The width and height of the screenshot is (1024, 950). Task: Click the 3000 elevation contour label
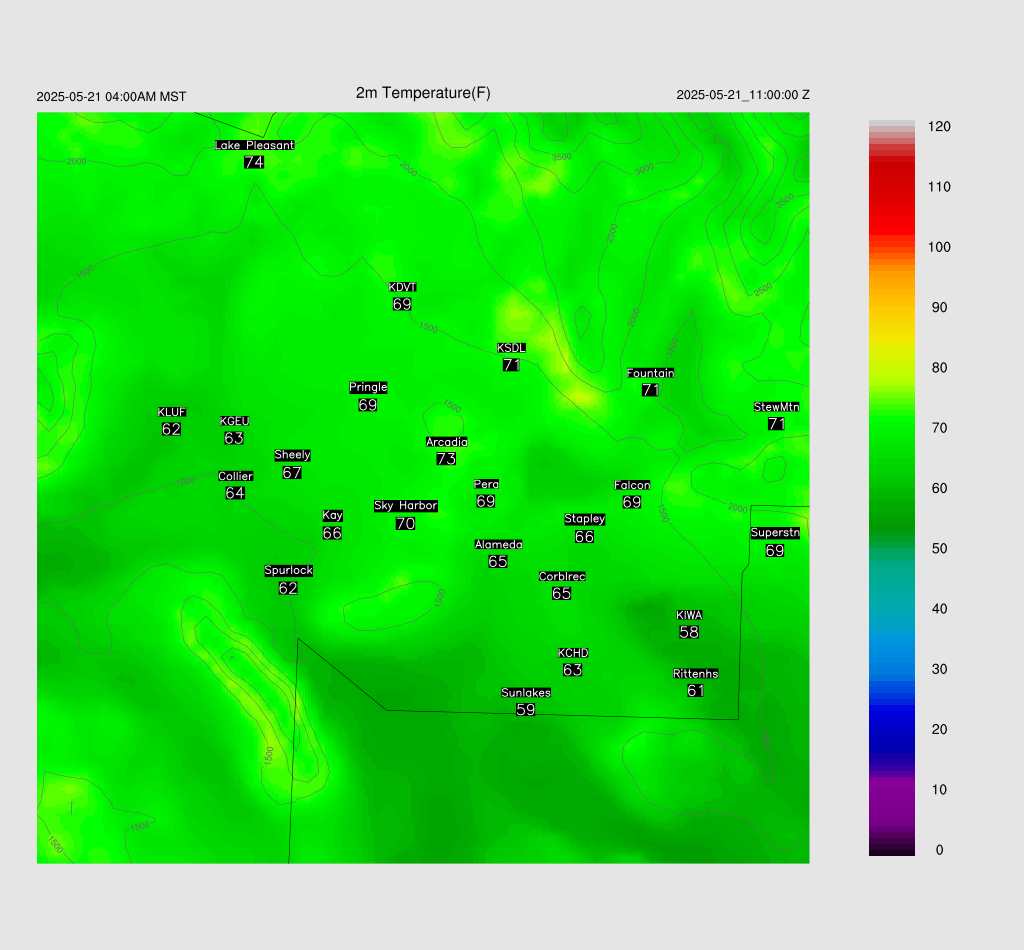644,169
